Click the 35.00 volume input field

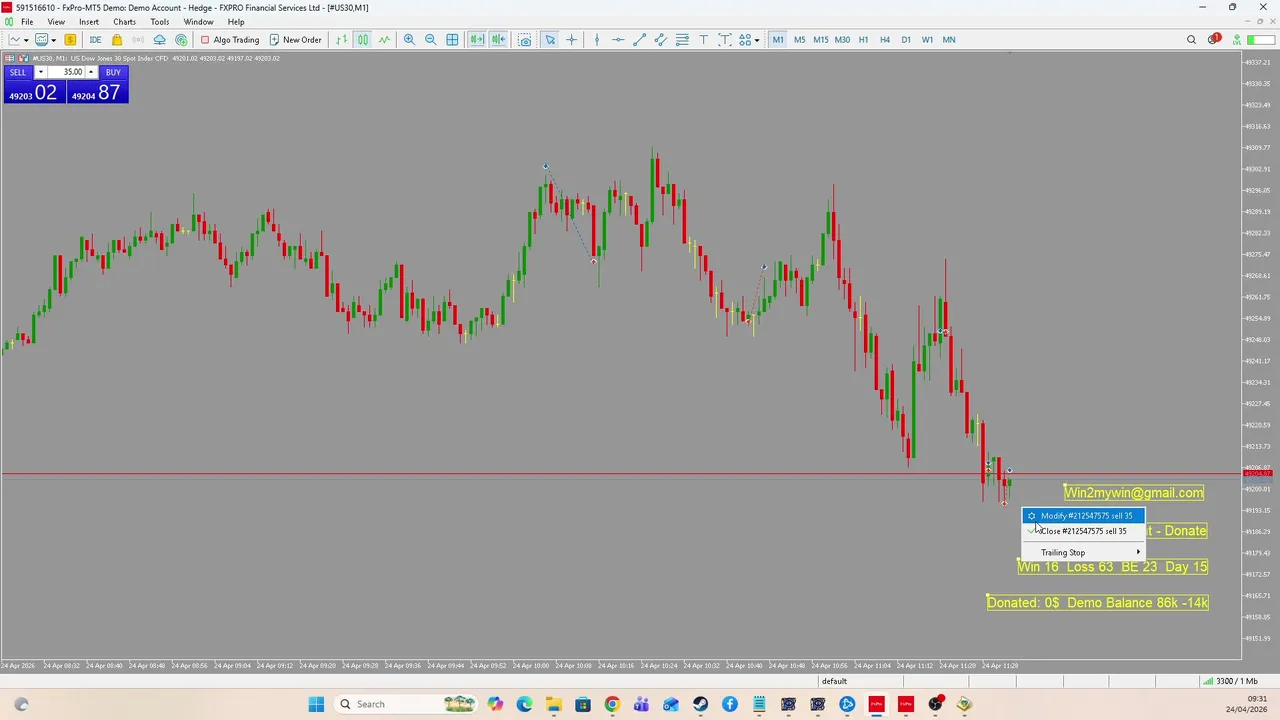68,72
